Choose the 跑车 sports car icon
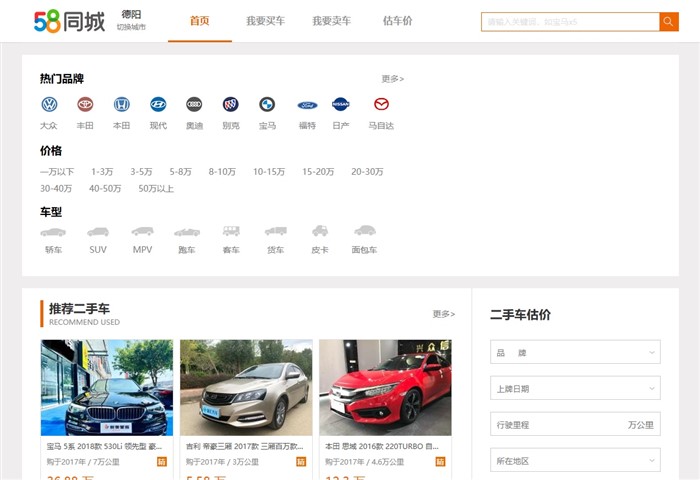Image resolution: width=700 pixels, height=480 pixels. click(x=187, y=232)
